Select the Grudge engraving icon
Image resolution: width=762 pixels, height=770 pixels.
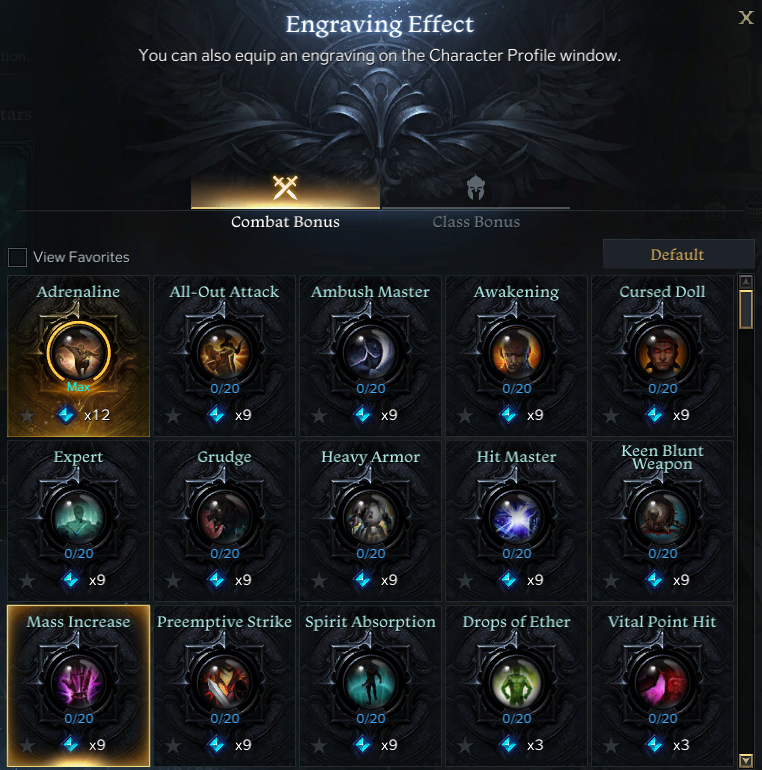coord(224,518)
